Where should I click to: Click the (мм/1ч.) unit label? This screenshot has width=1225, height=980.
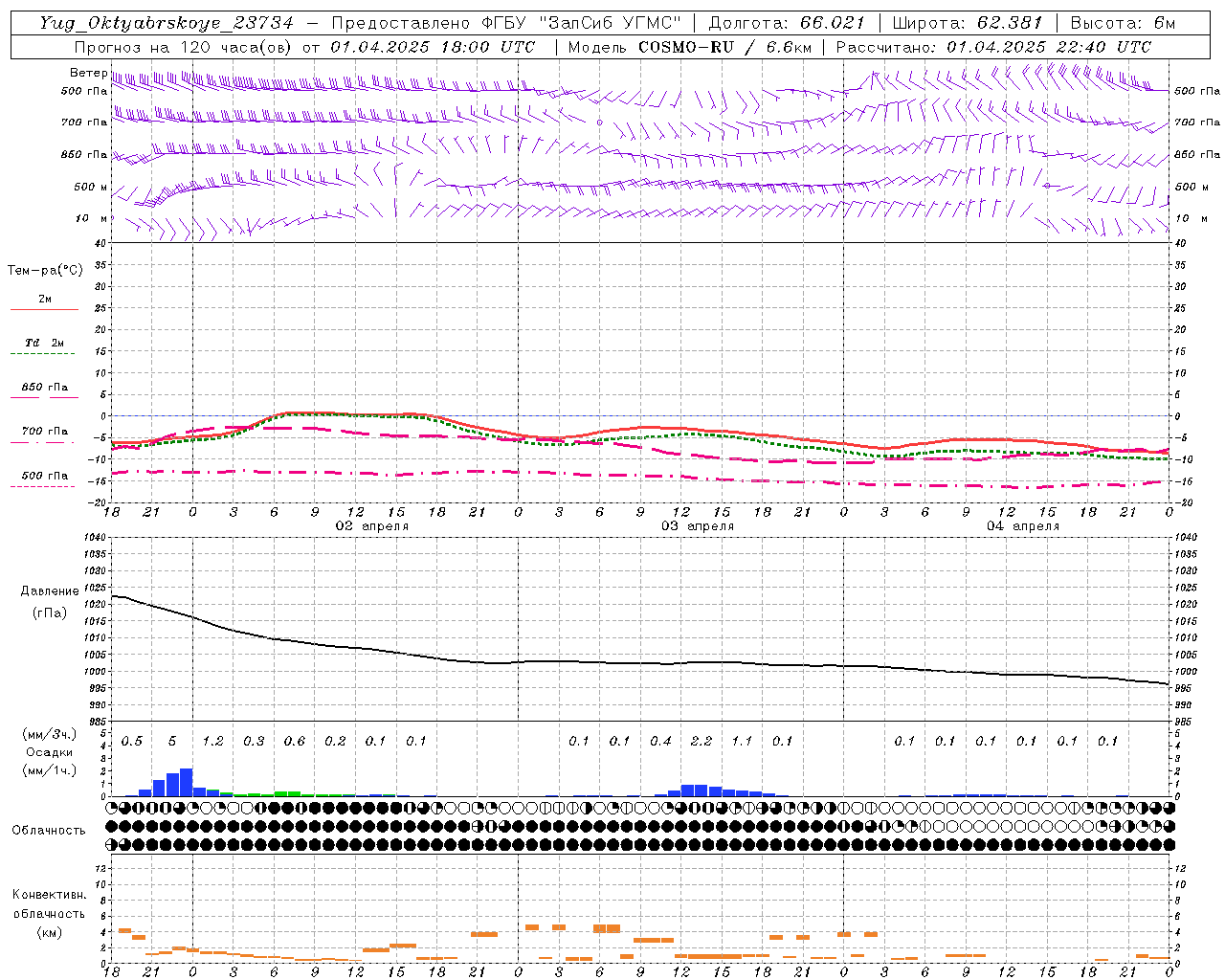click(x=50, y=771)
